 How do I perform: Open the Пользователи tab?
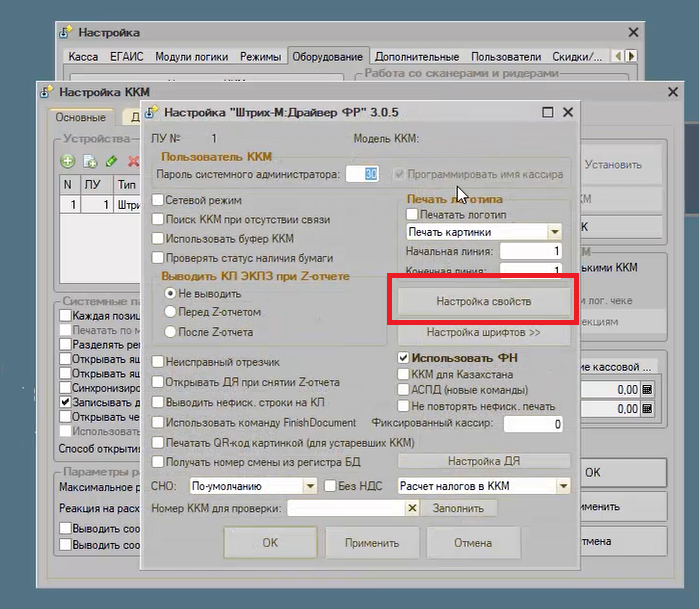pos(506,57)
